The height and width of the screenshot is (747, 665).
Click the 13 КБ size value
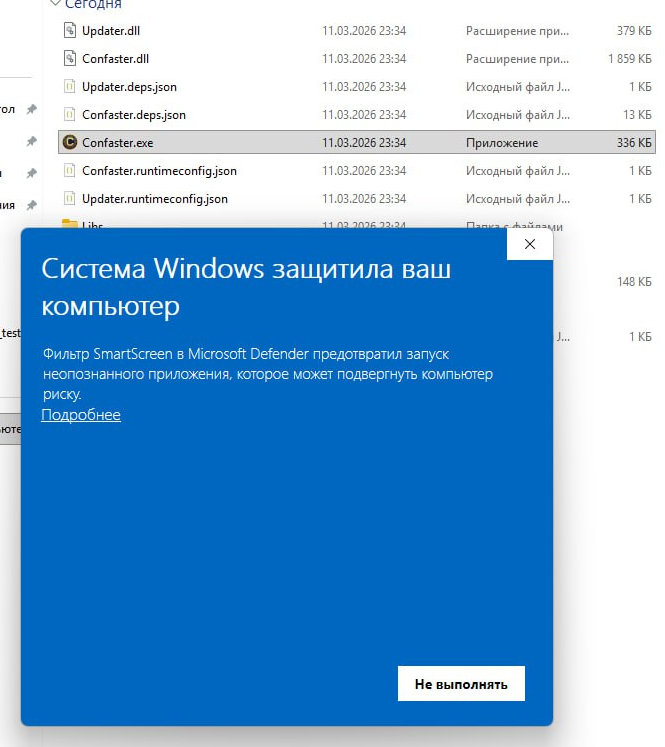(637, 115)
